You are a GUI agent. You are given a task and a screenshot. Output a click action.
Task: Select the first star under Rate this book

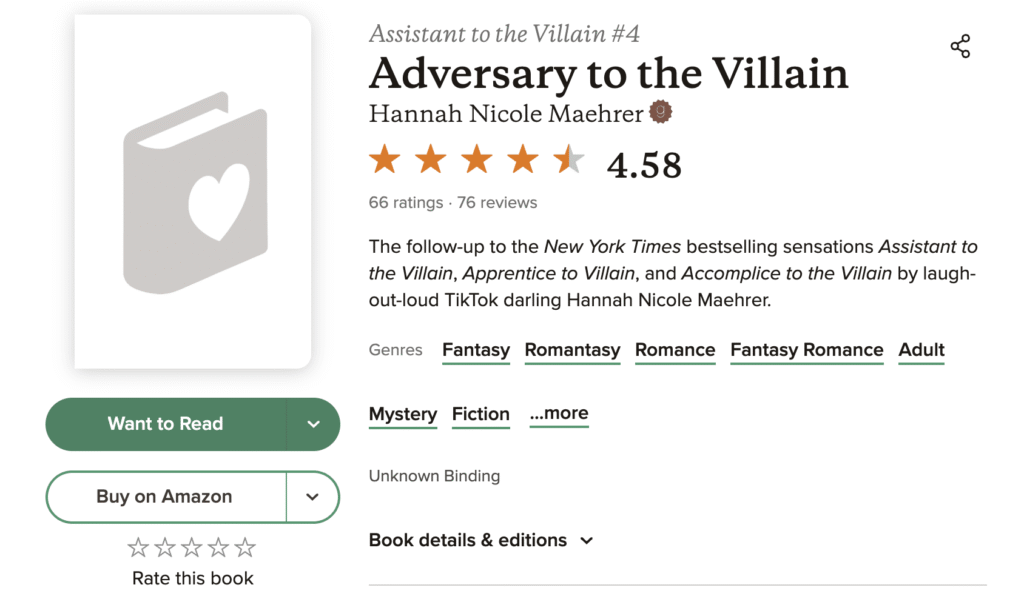(139, 547)
